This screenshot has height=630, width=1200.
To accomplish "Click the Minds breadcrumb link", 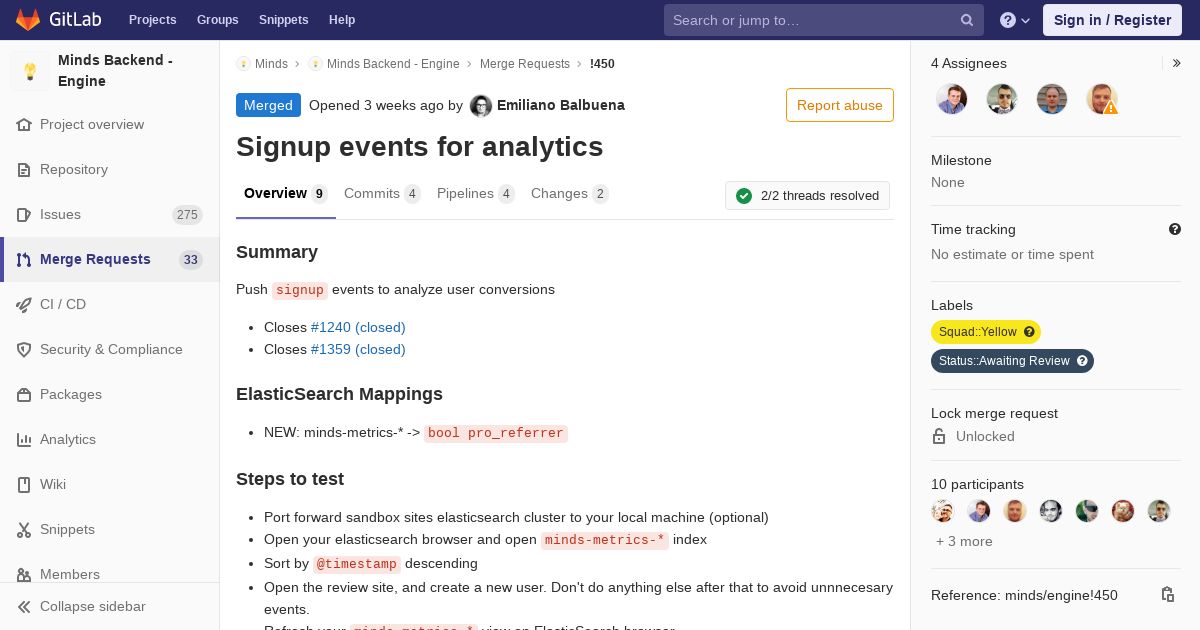I will click(271, 64).
